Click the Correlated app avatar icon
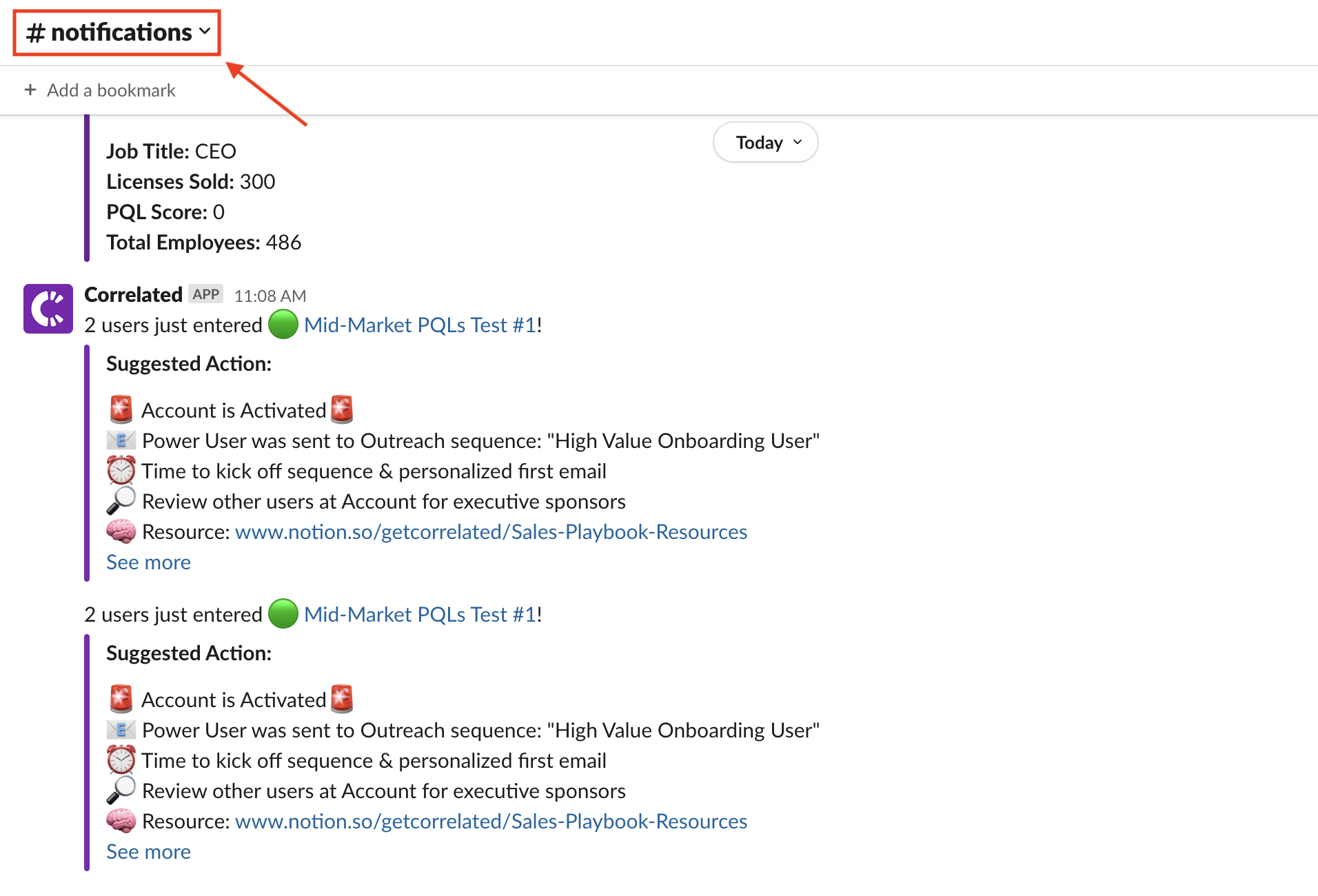 tap(48, 309)
